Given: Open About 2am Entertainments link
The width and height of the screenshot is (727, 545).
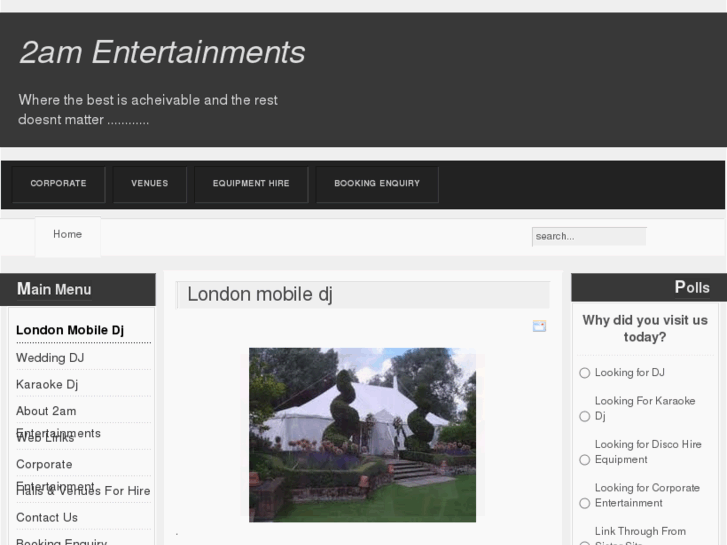Looking at the screenshot, I should (x=46, y=411).
